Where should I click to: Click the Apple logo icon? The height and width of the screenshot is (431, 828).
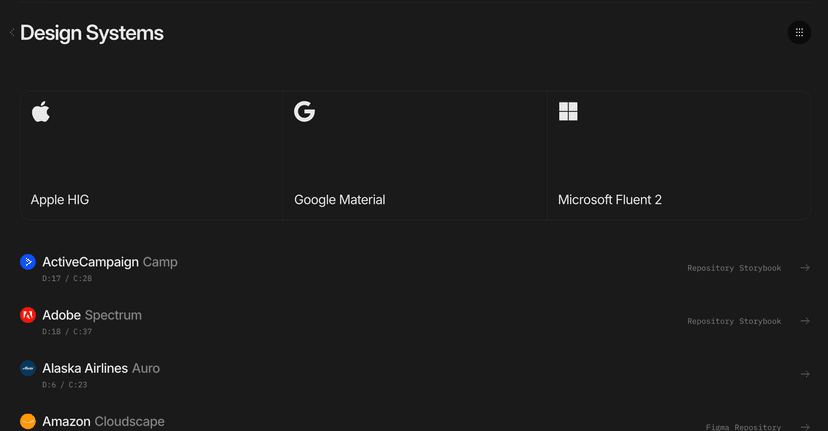(41, 111)
